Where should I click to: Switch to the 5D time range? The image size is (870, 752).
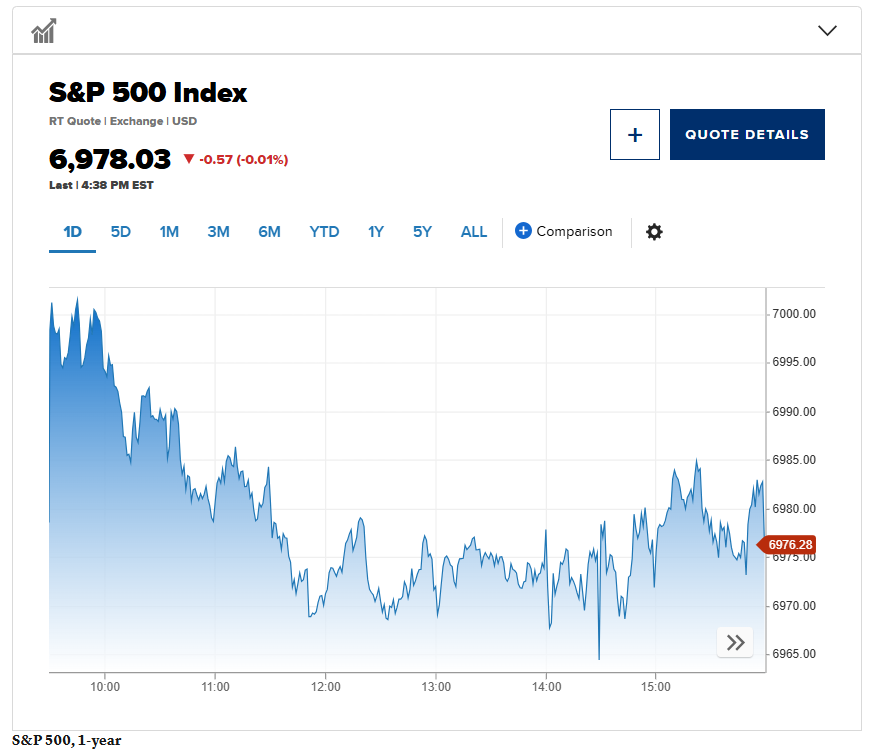coord(120,231)
